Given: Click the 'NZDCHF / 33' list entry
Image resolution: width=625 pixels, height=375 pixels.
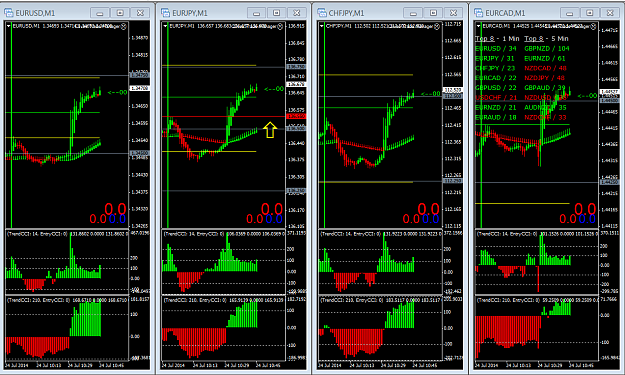Looking at the screenshot, I should click(x=545, y=118).
